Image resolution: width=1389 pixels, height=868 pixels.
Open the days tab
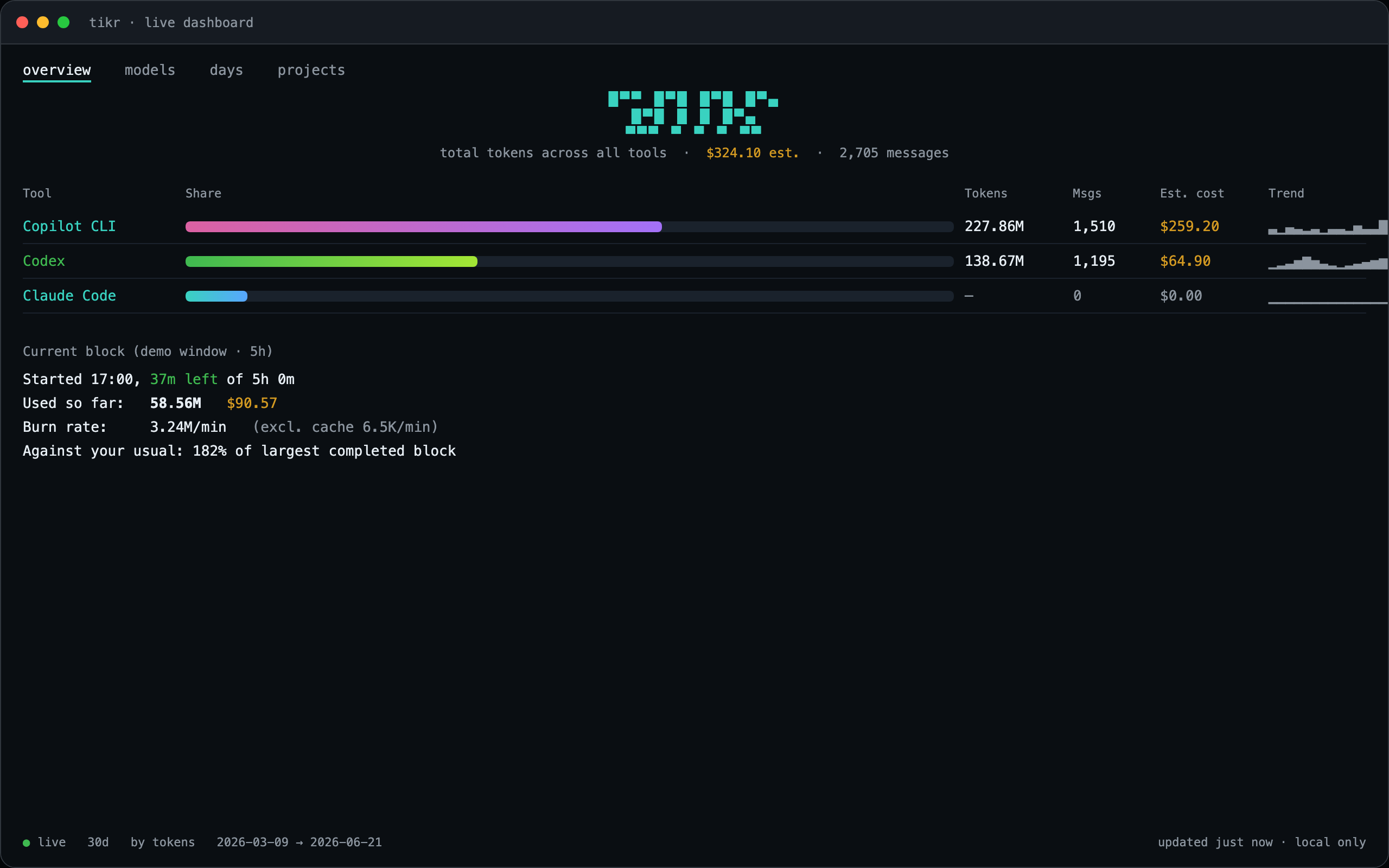[x=226, y=70]
